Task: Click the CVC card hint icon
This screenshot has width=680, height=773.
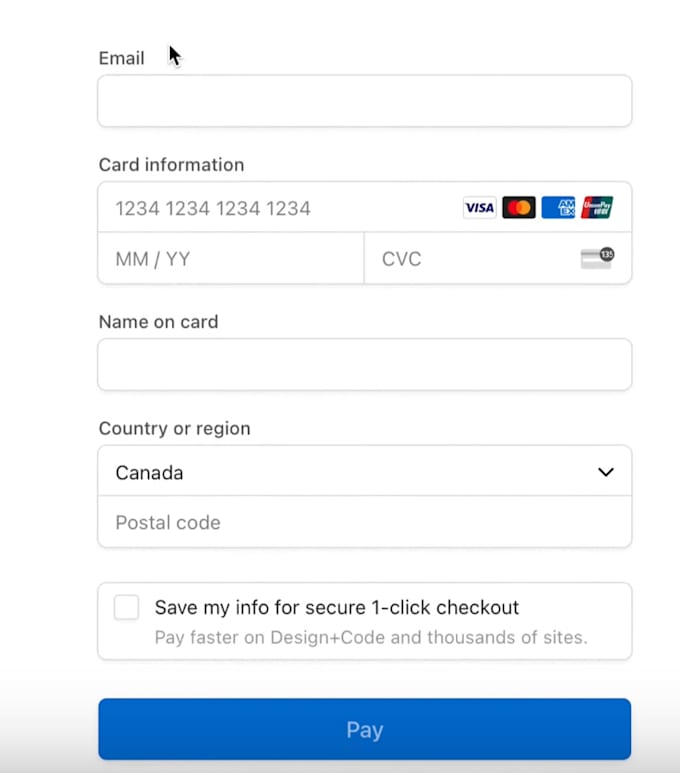Action: 597,258
